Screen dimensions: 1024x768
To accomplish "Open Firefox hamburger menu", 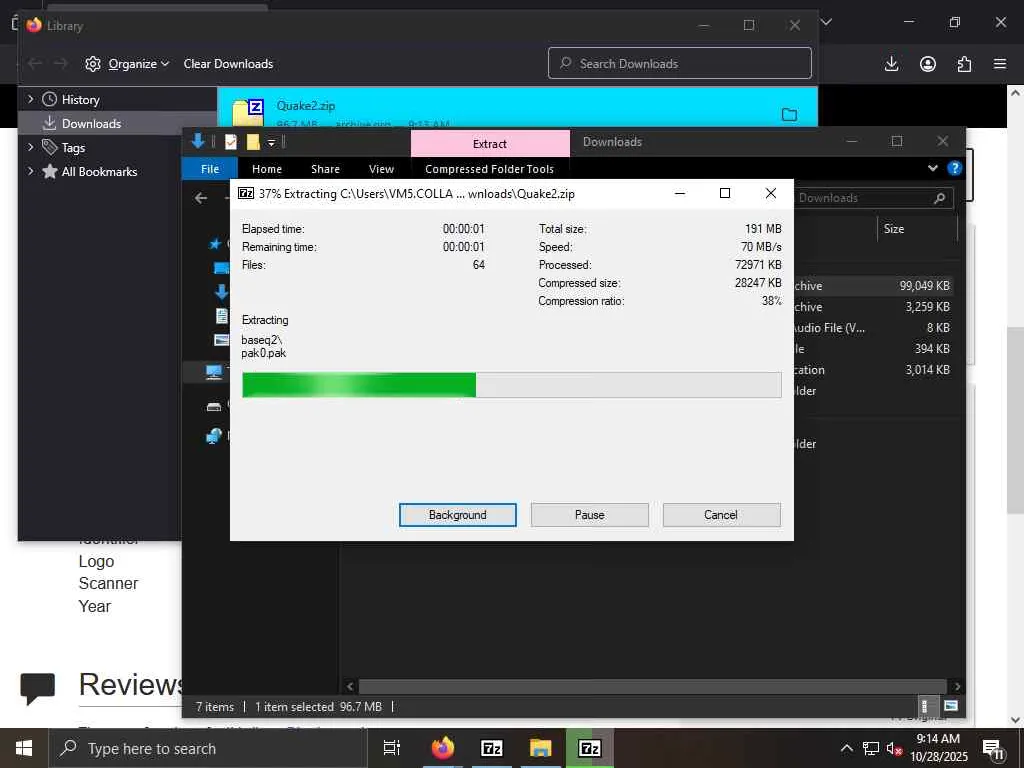I will pyautogui.click(x=1000, y=63).
